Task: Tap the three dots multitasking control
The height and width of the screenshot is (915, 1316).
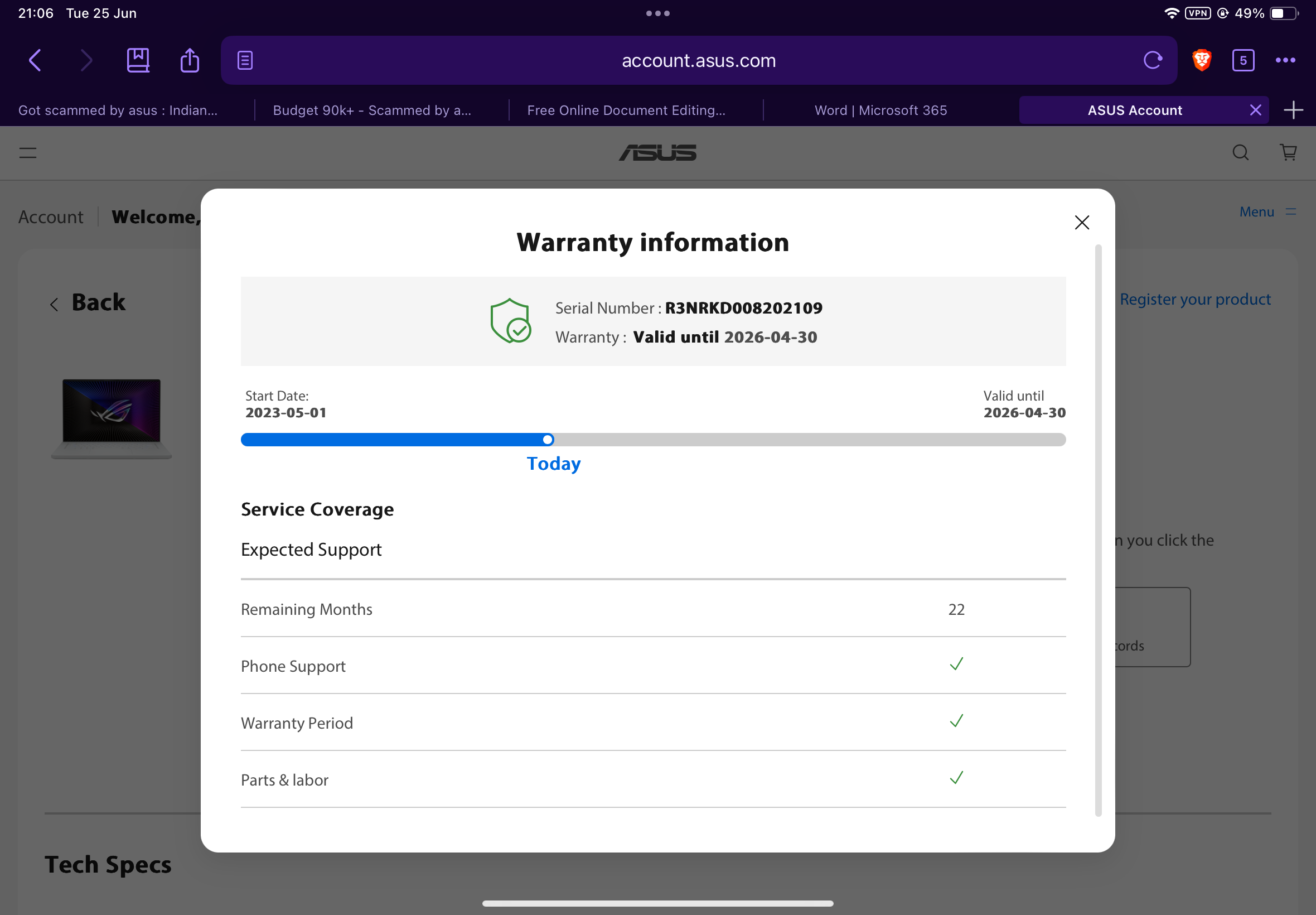Action: point(657,13)
